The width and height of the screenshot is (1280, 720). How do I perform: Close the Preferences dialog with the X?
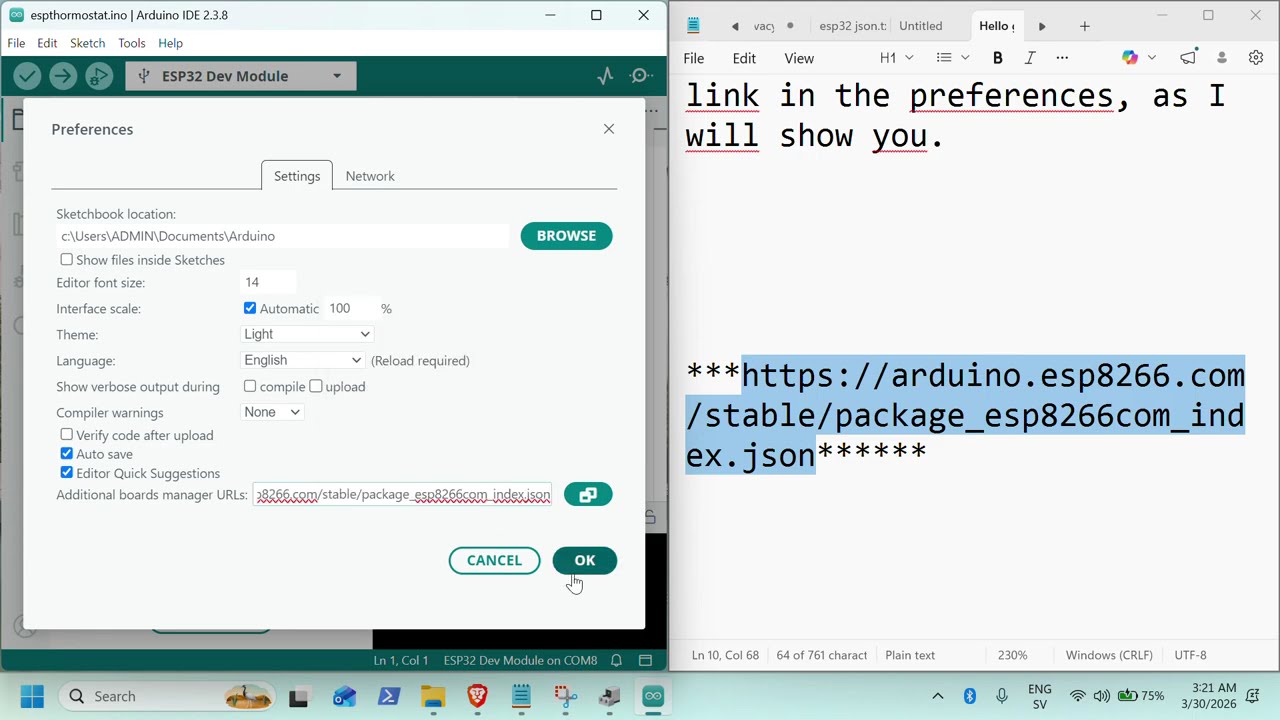point(609,129)
